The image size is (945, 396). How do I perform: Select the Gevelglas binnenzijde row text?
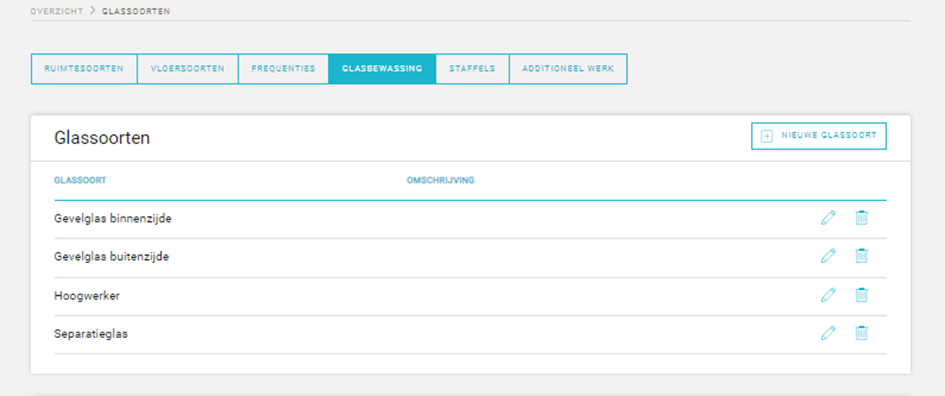tap(113, 219)
